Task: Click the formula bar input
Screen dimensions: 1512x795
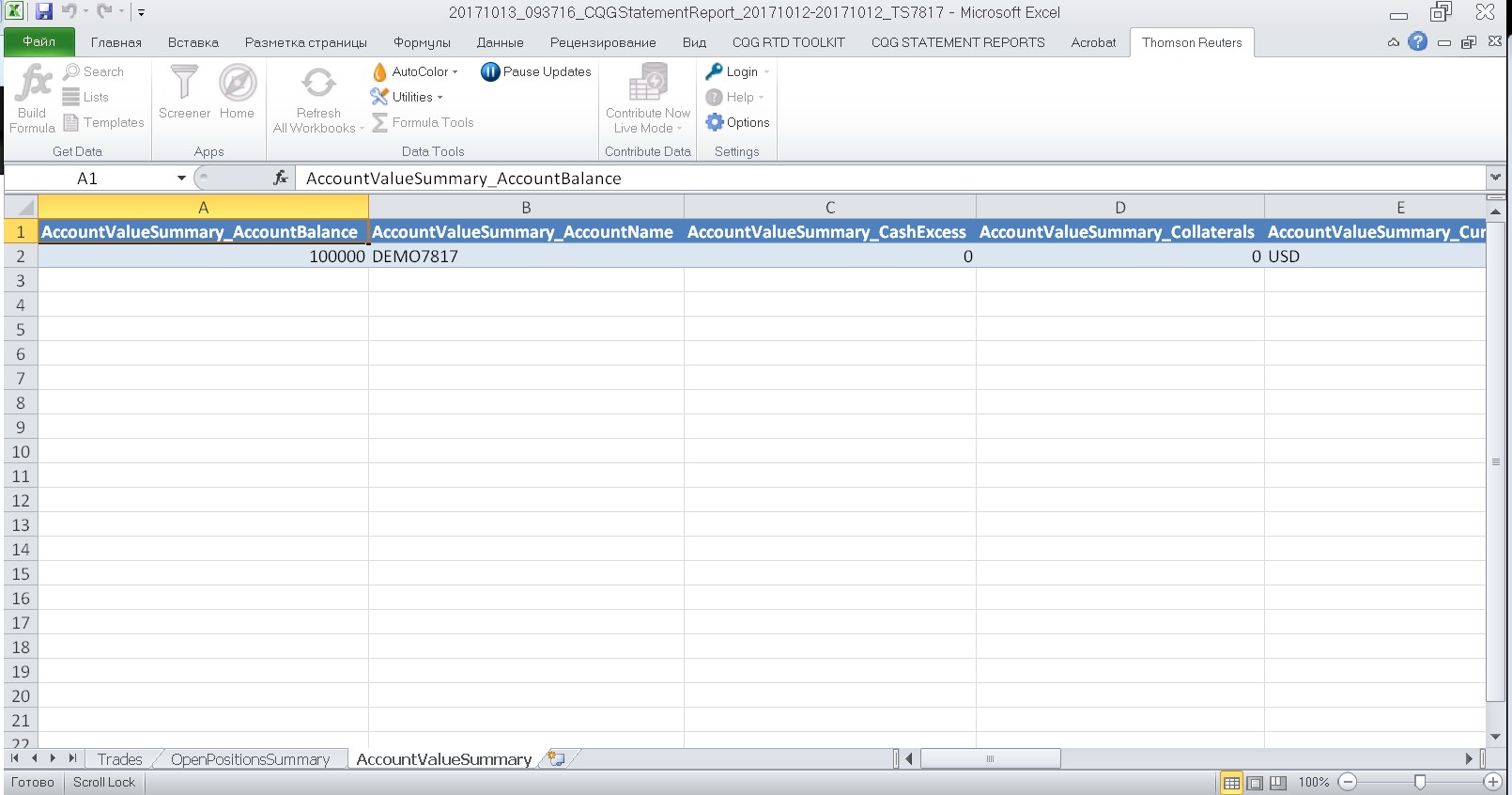Action: coord(890,178)
